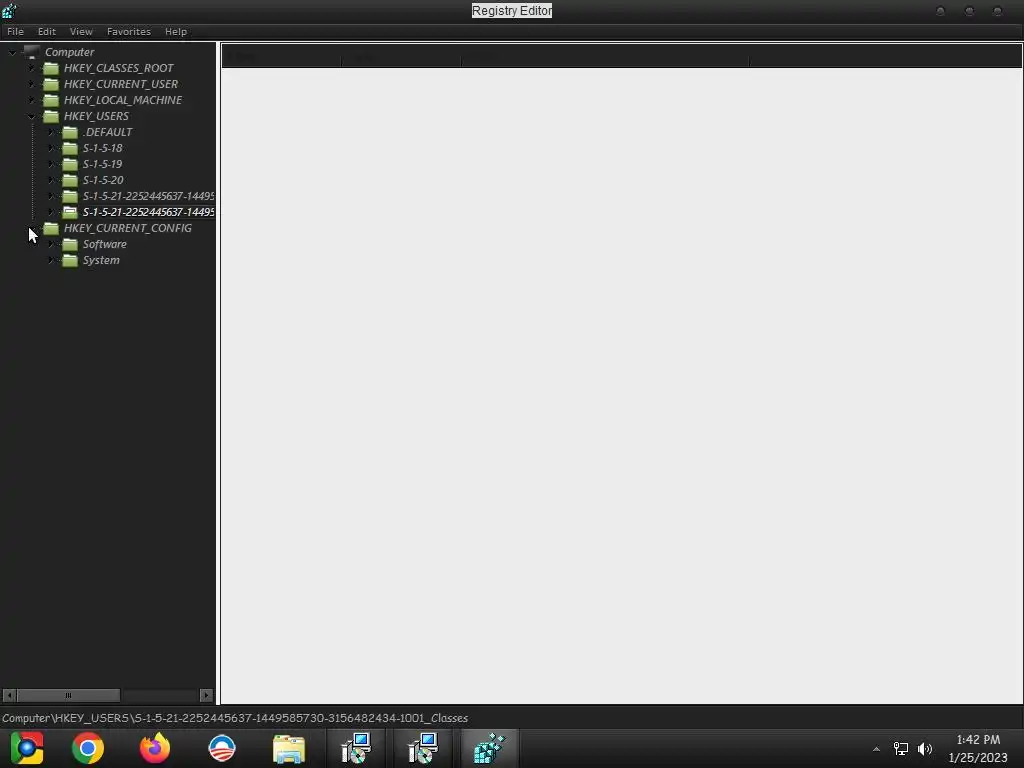Expand the S-1-5-19 key arrow
Screen dimensions: 1024x768
pos(51,164)
